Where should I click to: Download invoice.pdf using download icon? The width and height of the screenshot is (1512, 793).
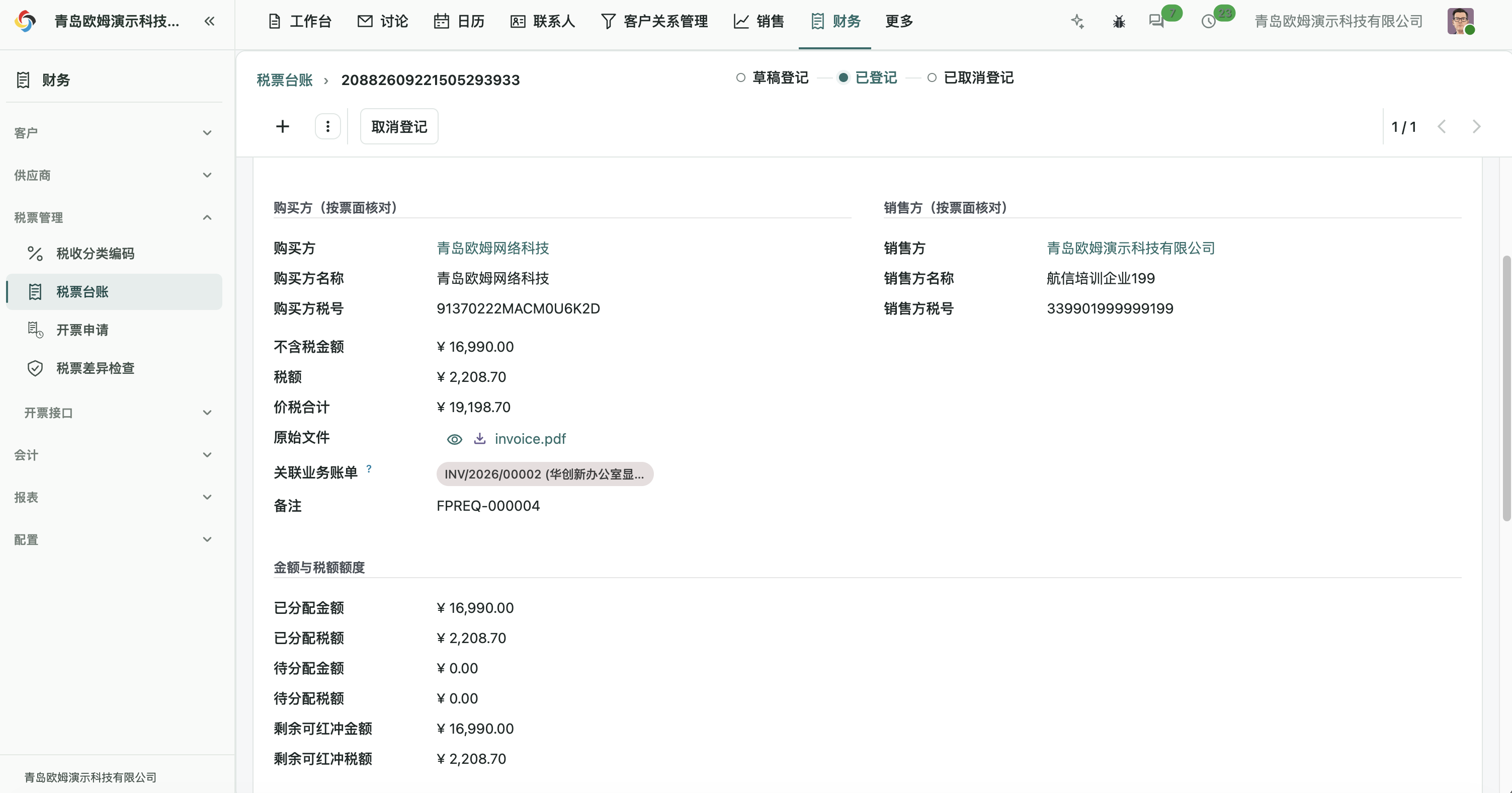pyautogui.click(x=479, y=438)
